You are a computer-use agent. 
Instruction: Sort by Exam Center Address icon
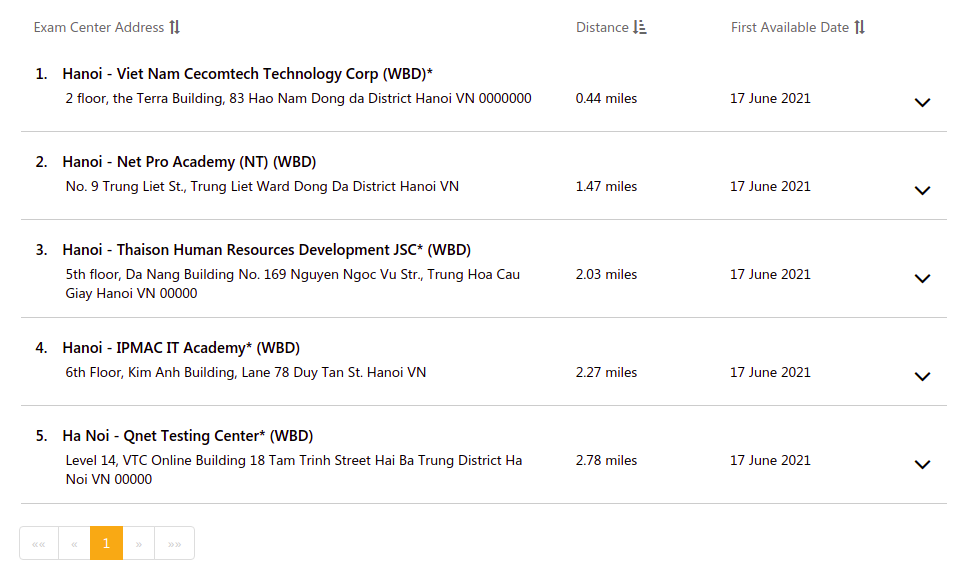(x=175, y=28)
